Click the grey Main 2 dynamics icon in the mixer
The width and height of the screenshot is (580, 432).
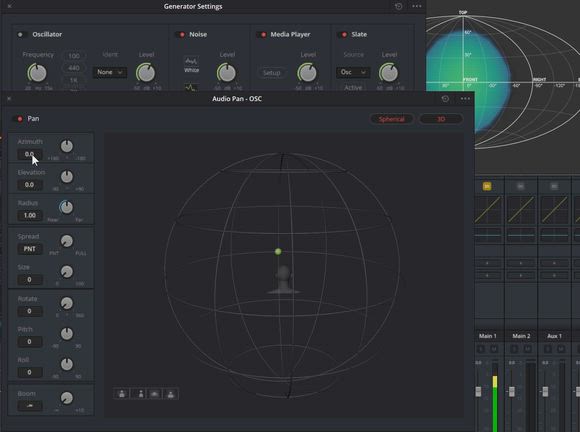coord(520,186)
